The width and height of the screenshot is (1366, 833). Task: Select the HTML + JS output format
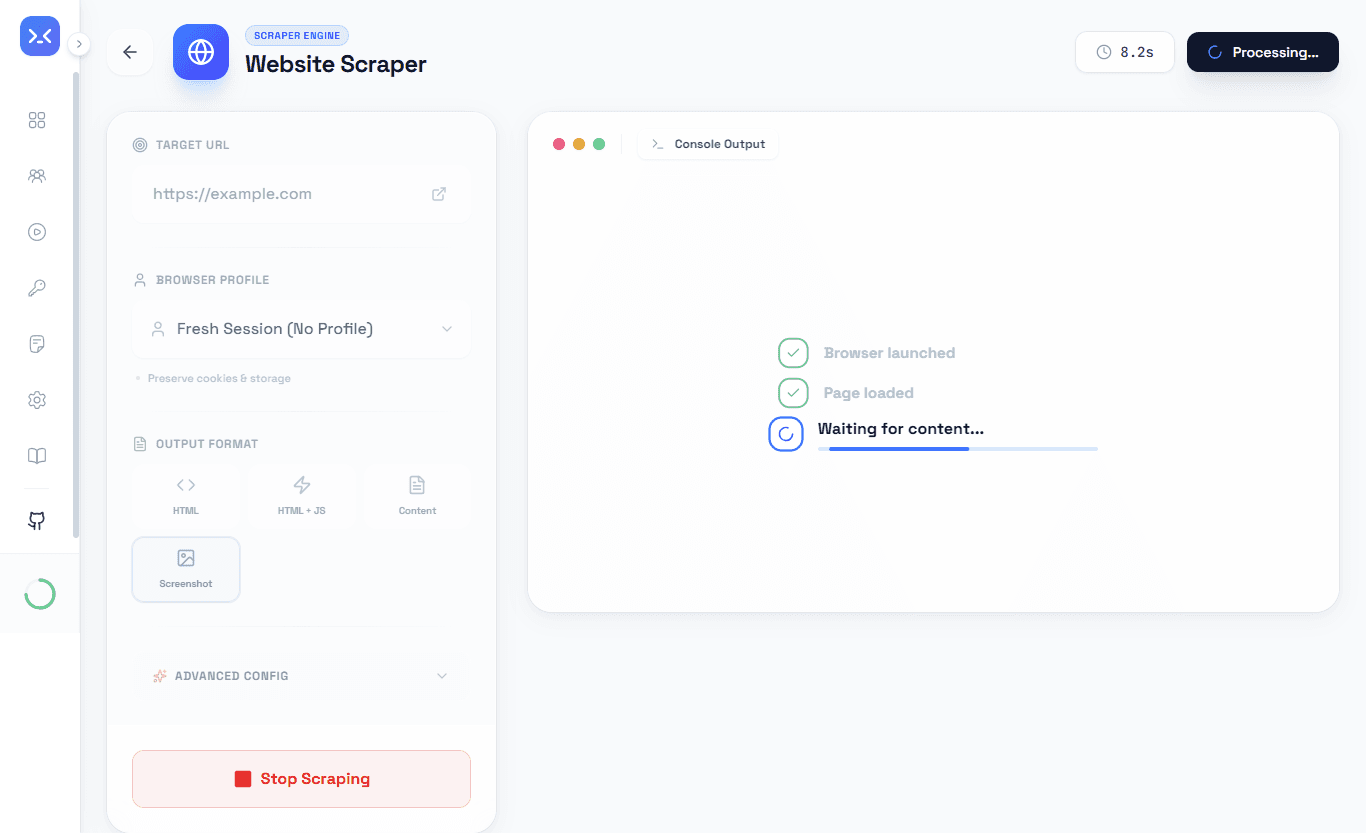click(x=301, y=495)
